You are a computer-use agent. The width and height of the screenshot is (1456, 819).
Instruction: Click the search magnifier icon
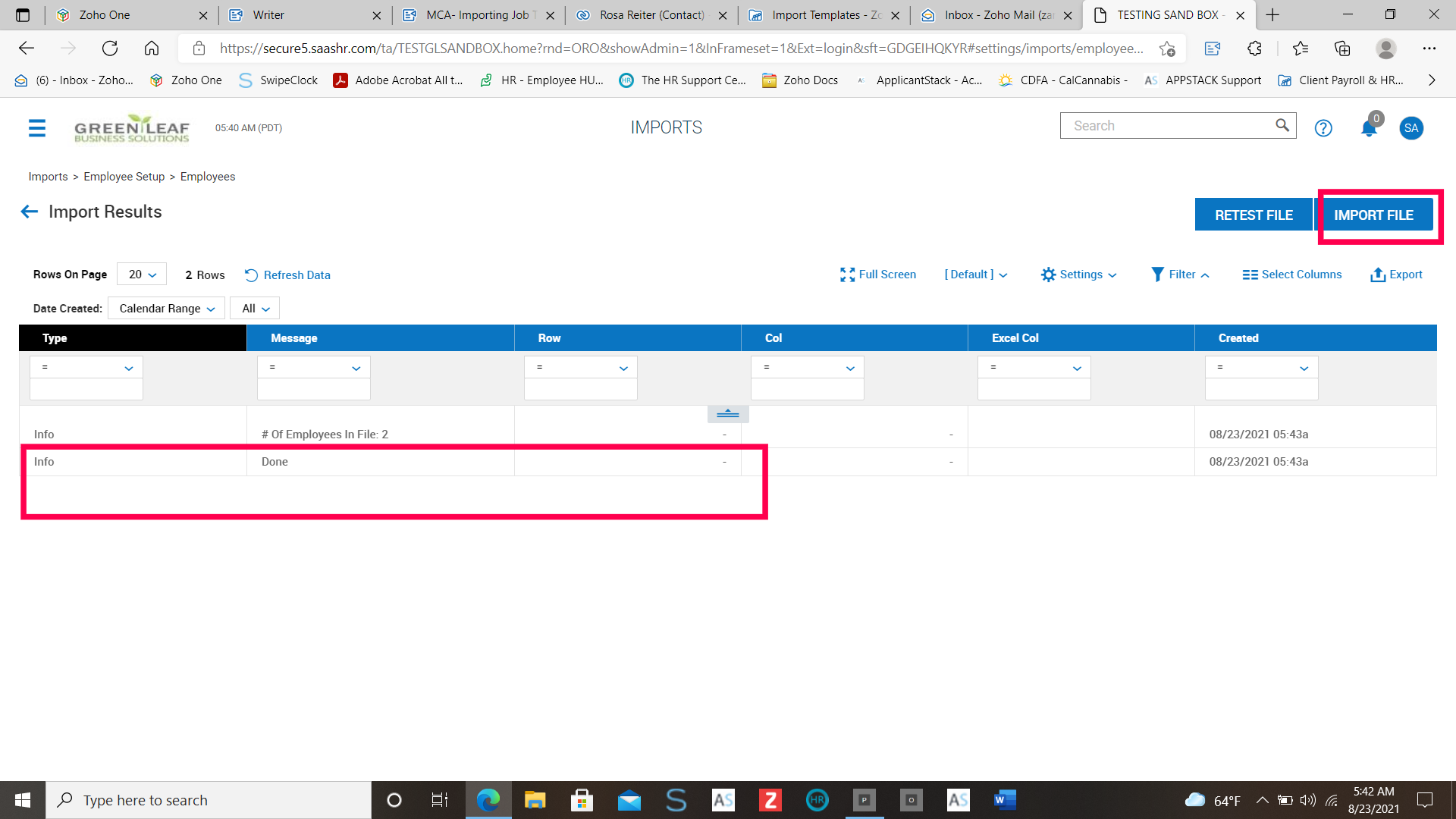coord(1282,125)
